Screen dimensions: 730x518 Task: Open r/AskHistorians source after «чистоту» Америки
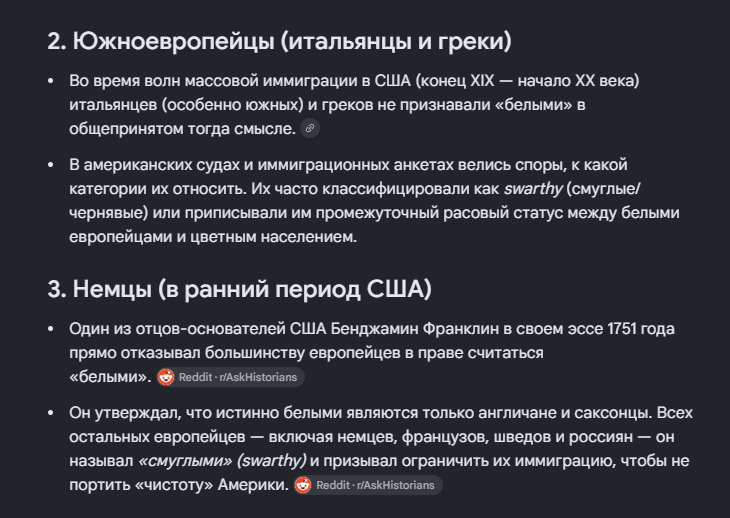368,485
